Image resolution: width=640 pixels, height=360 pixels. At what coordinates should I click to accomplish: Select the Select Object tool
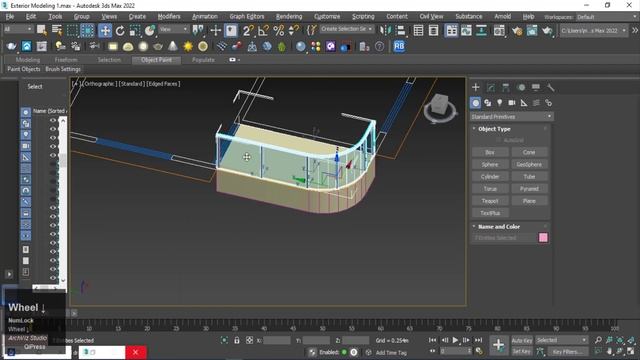coord(42,30)
